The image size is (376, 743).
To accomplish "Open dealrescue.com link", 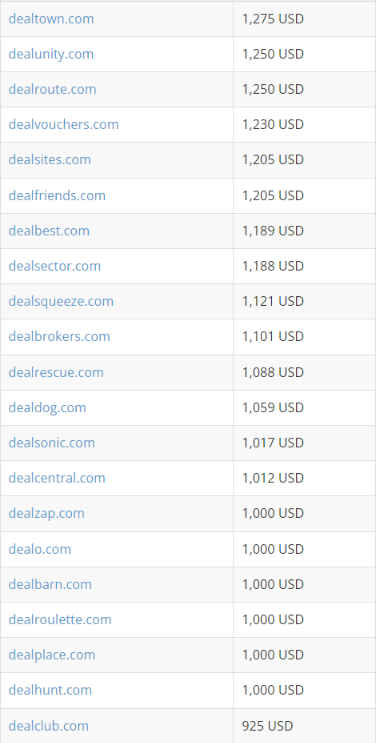I will click(x=56, y=372).
